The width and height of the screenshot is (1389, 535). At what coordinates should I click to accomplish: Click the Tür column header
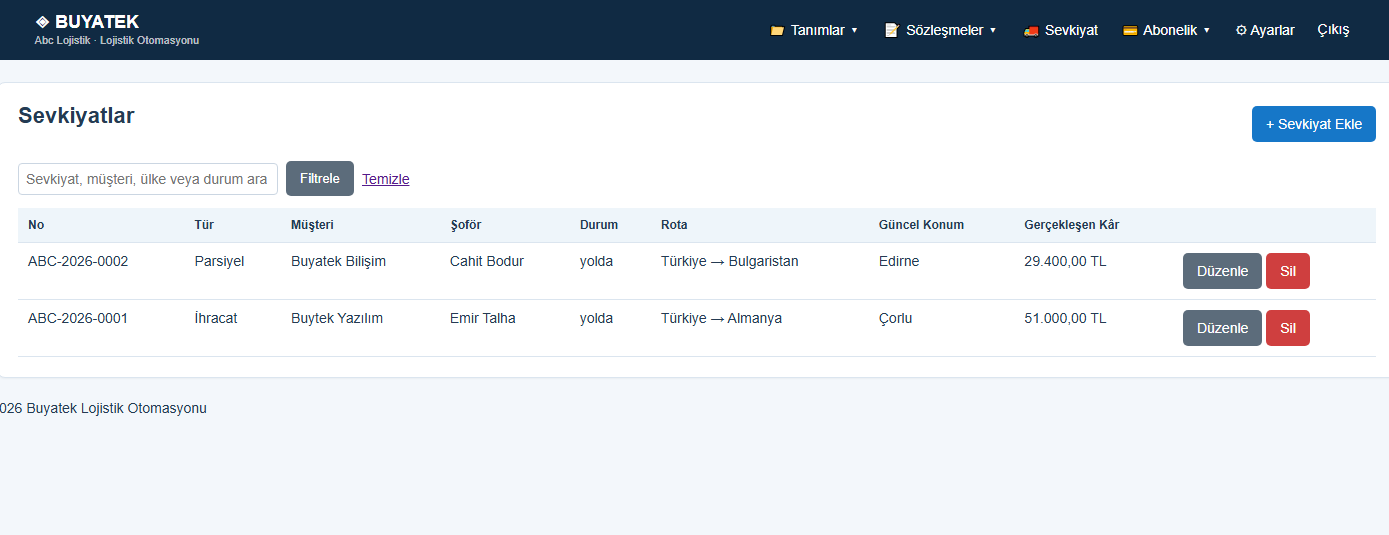click(204, 225)
